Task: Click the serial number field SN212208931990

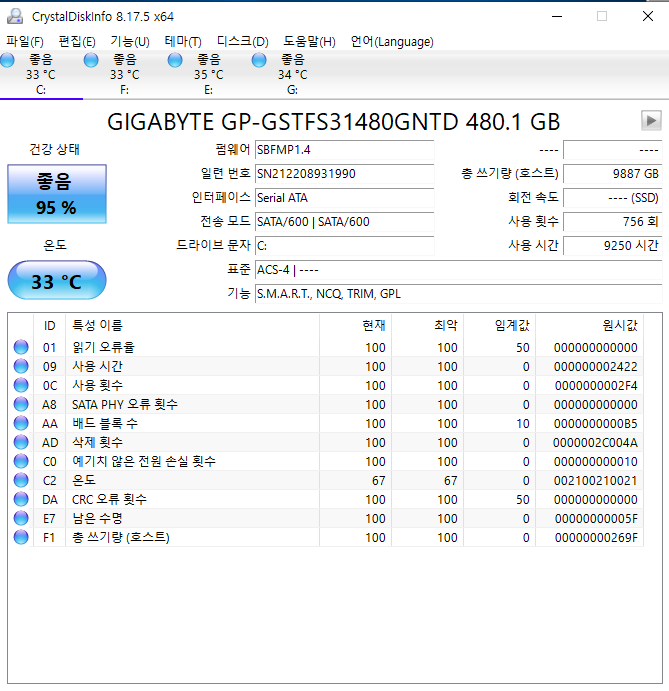Action: [x=345, y=174]
